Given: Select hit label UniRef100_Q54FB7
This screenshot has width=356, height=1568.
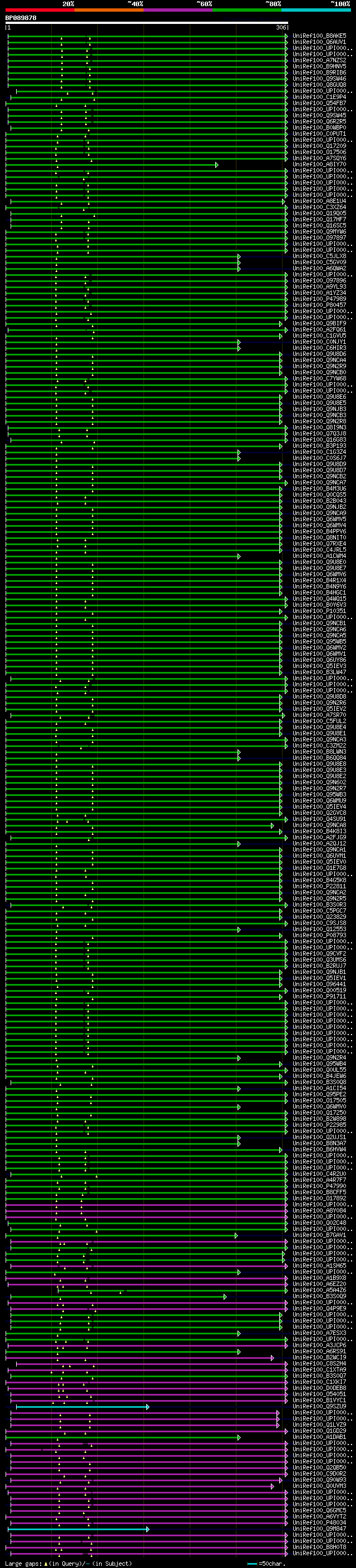Looking at the screenshot, I should click(319, 103).
